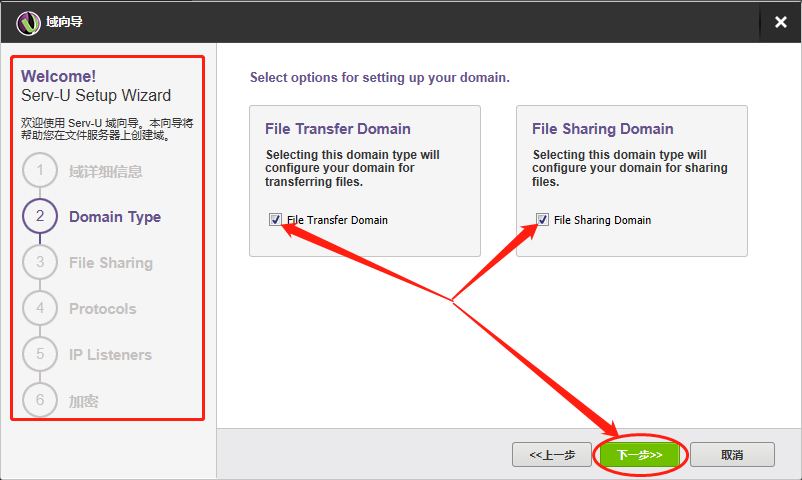Click the Serv-U logo icon in title bar
This screenshot has width=802, height=480.
pyautogui.click(x=28, y=23)
